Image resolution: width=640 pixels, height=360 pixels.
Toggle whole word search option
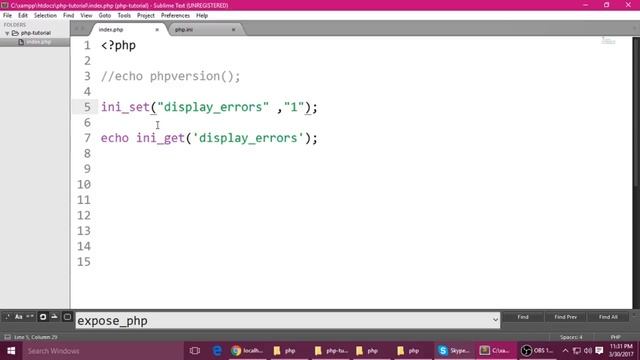coord(30,317)
